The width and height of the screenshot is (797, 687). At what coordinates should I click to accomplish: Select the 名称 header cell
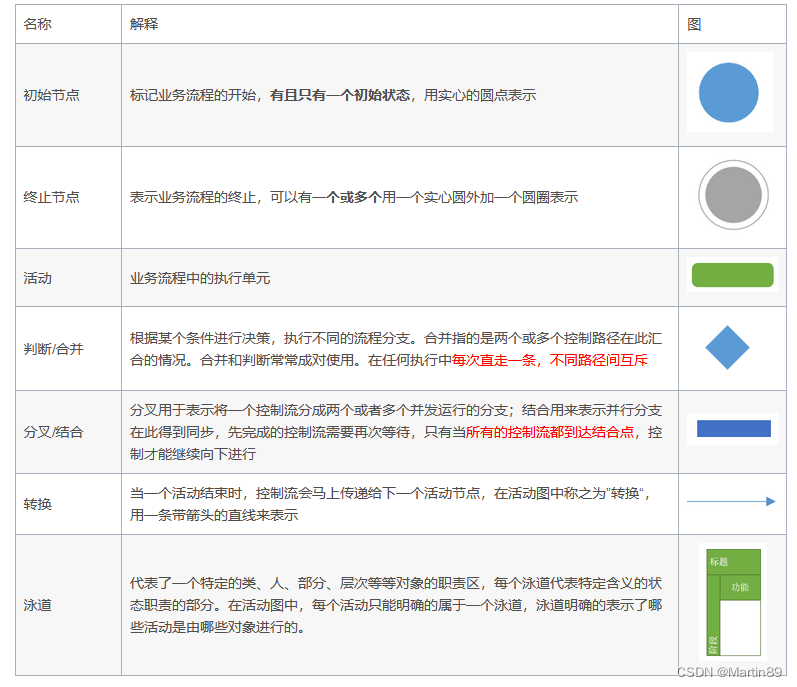pos(68,24)
